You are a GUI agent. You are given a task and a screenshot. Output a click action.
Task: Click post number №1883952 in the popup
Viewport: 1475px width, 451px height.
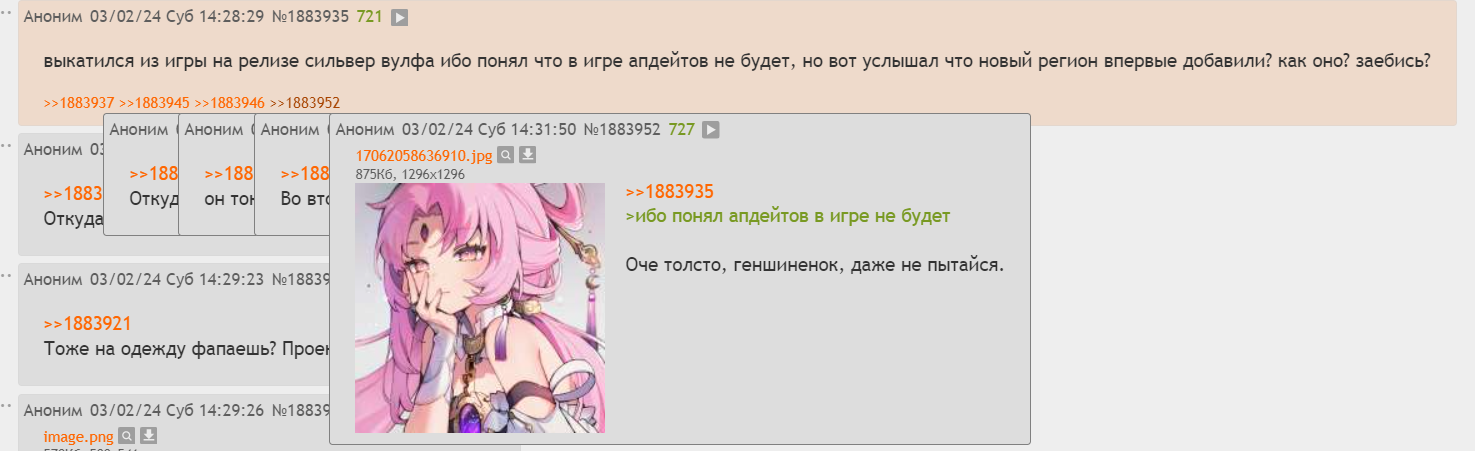click(622, 130)
